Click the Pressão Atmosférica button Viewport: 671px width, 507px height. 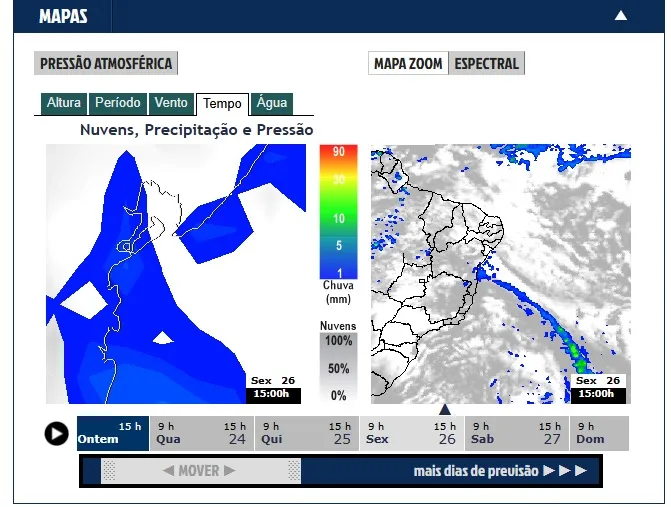106,64
